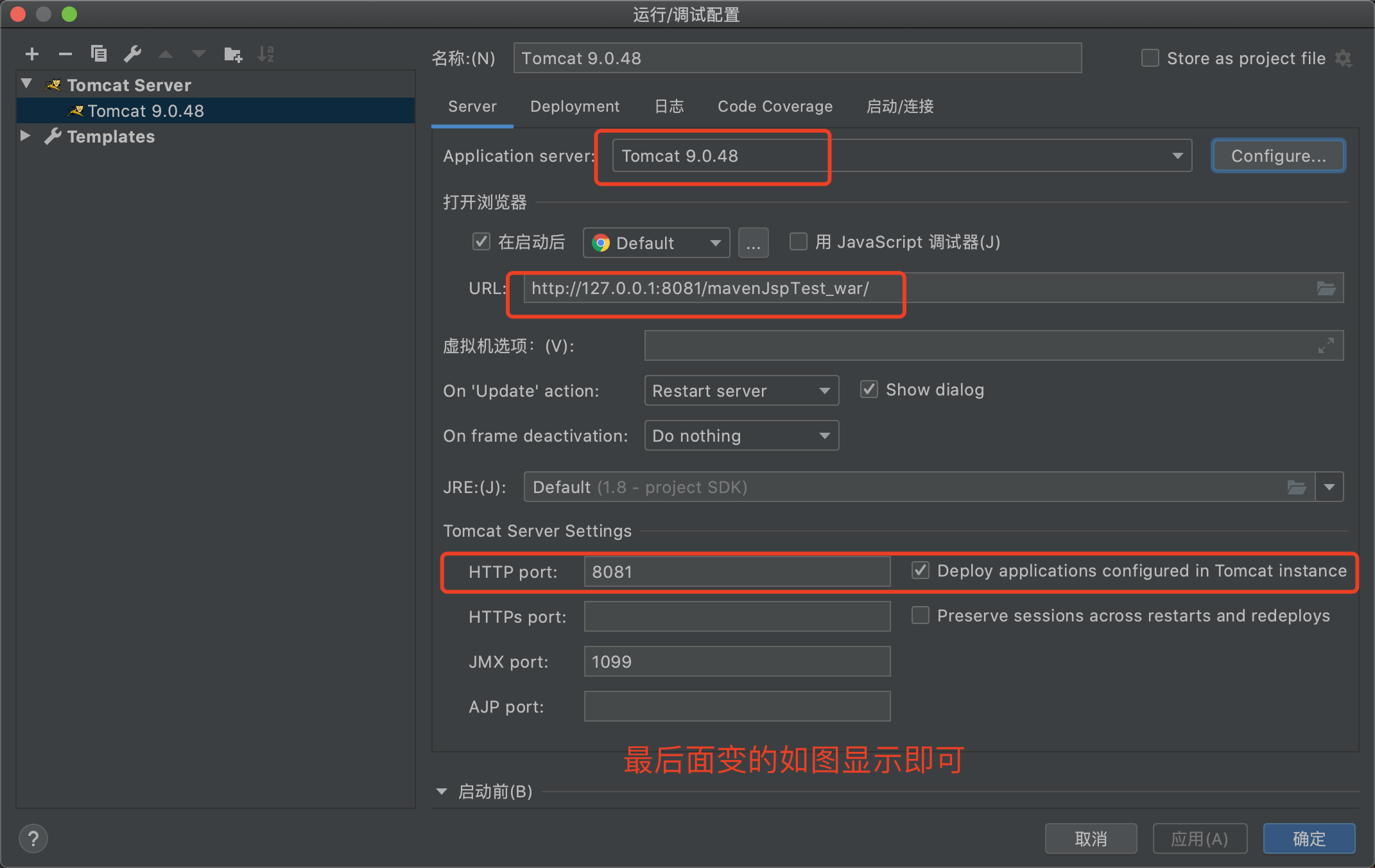Sort configurations alphabetically
Screen dimensions: 1375x868
pos(266,54)
